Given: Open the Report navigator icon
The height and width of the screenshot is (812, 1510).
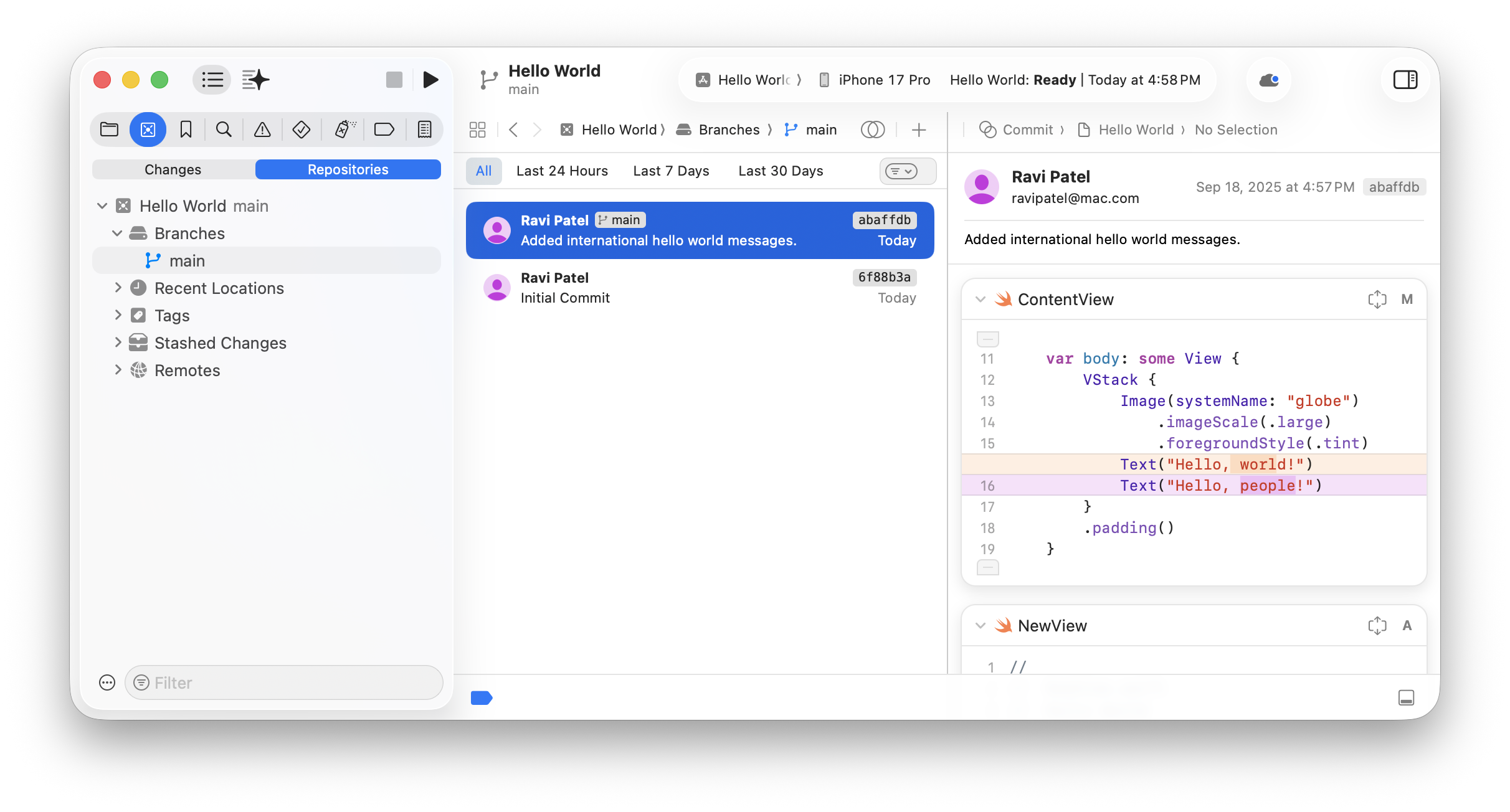Looking at the screenshot, I should [x=424, y=130].
